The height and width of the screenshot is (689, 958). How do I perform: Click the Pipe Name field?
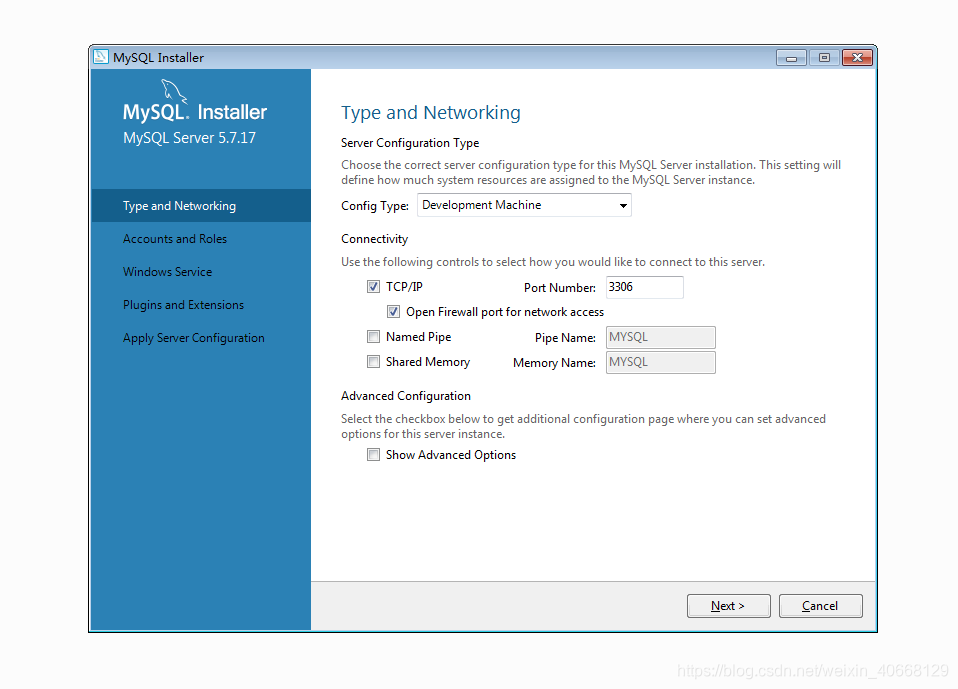point(660,337)
